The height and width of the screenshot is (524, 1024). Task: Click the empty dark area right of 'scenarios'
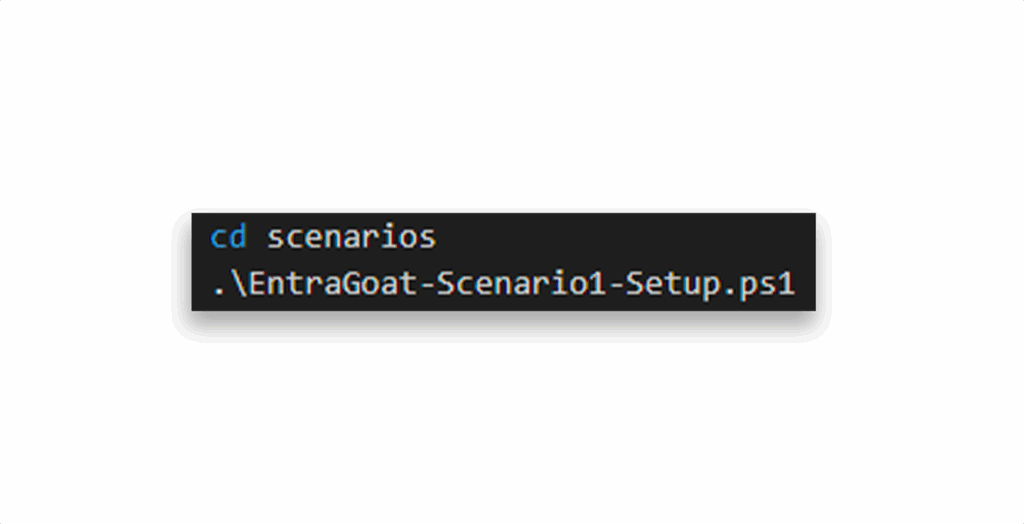tap(624, 237)
